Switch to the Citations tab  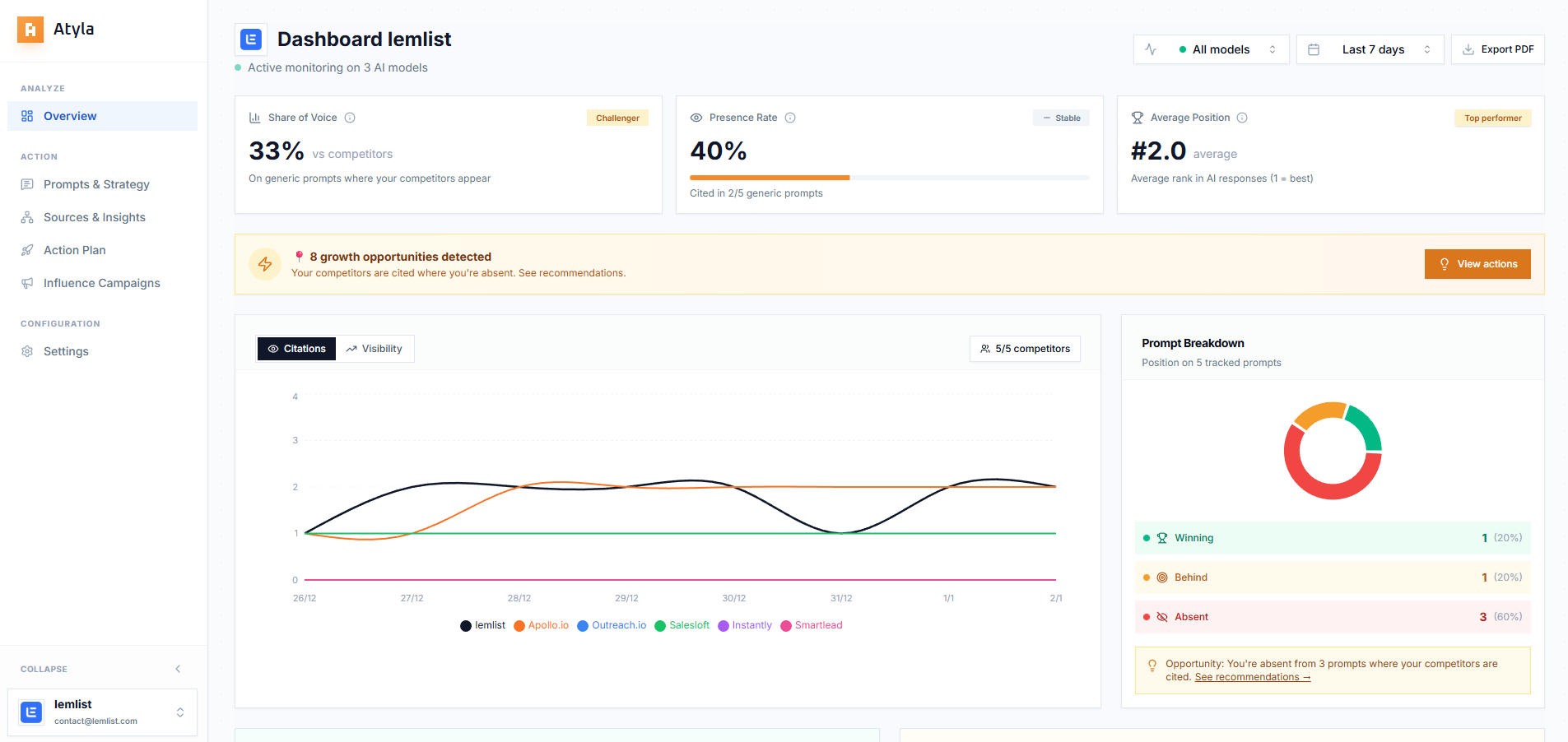point(296,348)
